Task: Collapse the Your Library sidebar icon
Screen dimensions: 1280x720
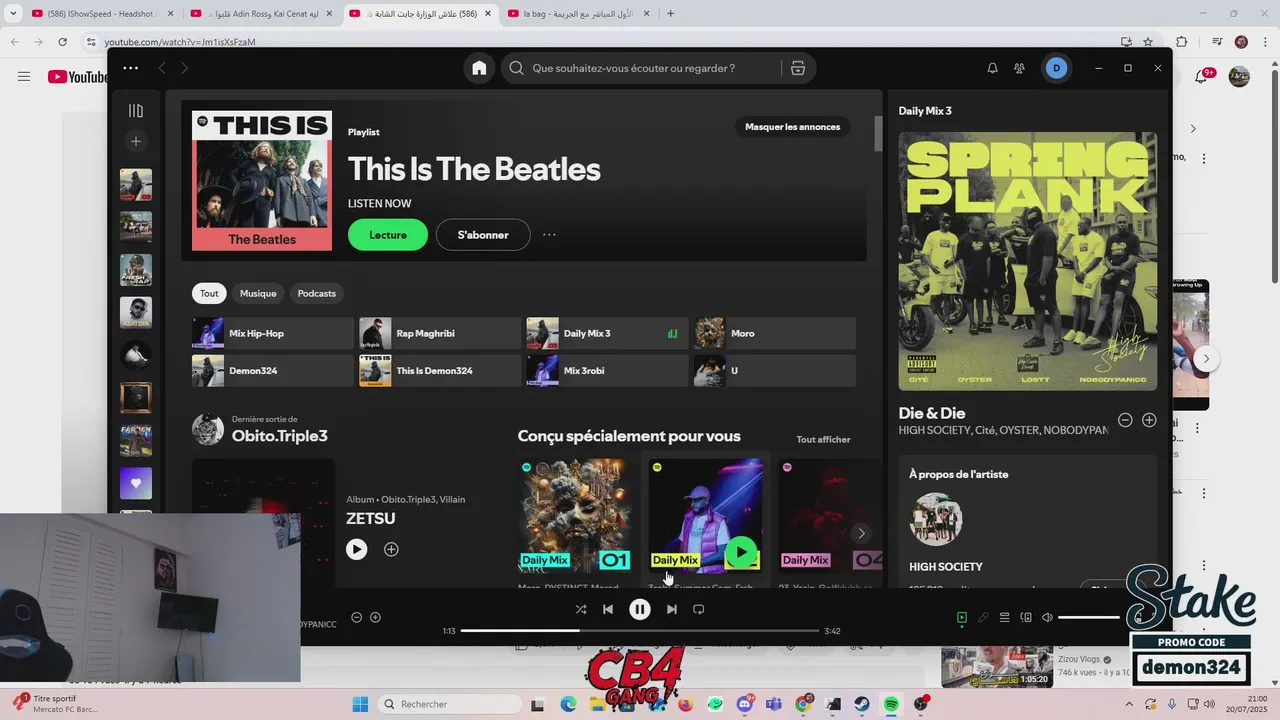Action: click(x=136, y=111)
